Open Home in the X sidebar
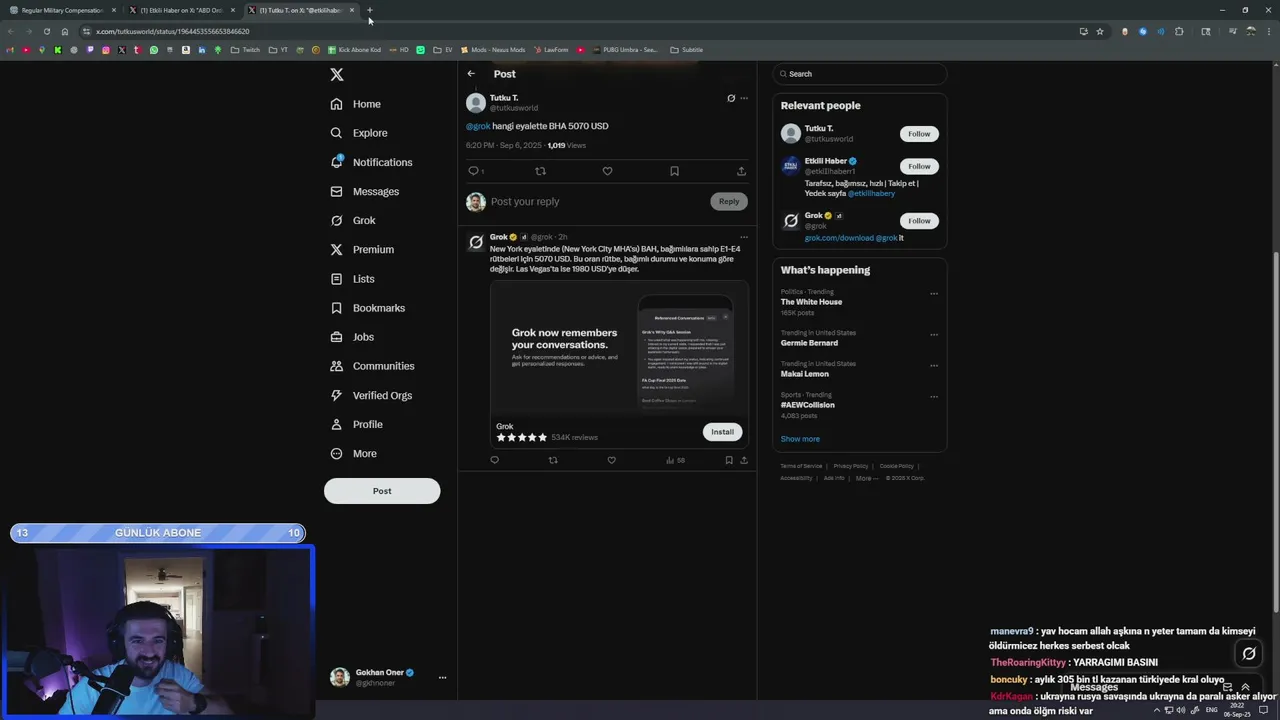The width and height of the screenshot is (1280, 720). (x=356, y=104)
